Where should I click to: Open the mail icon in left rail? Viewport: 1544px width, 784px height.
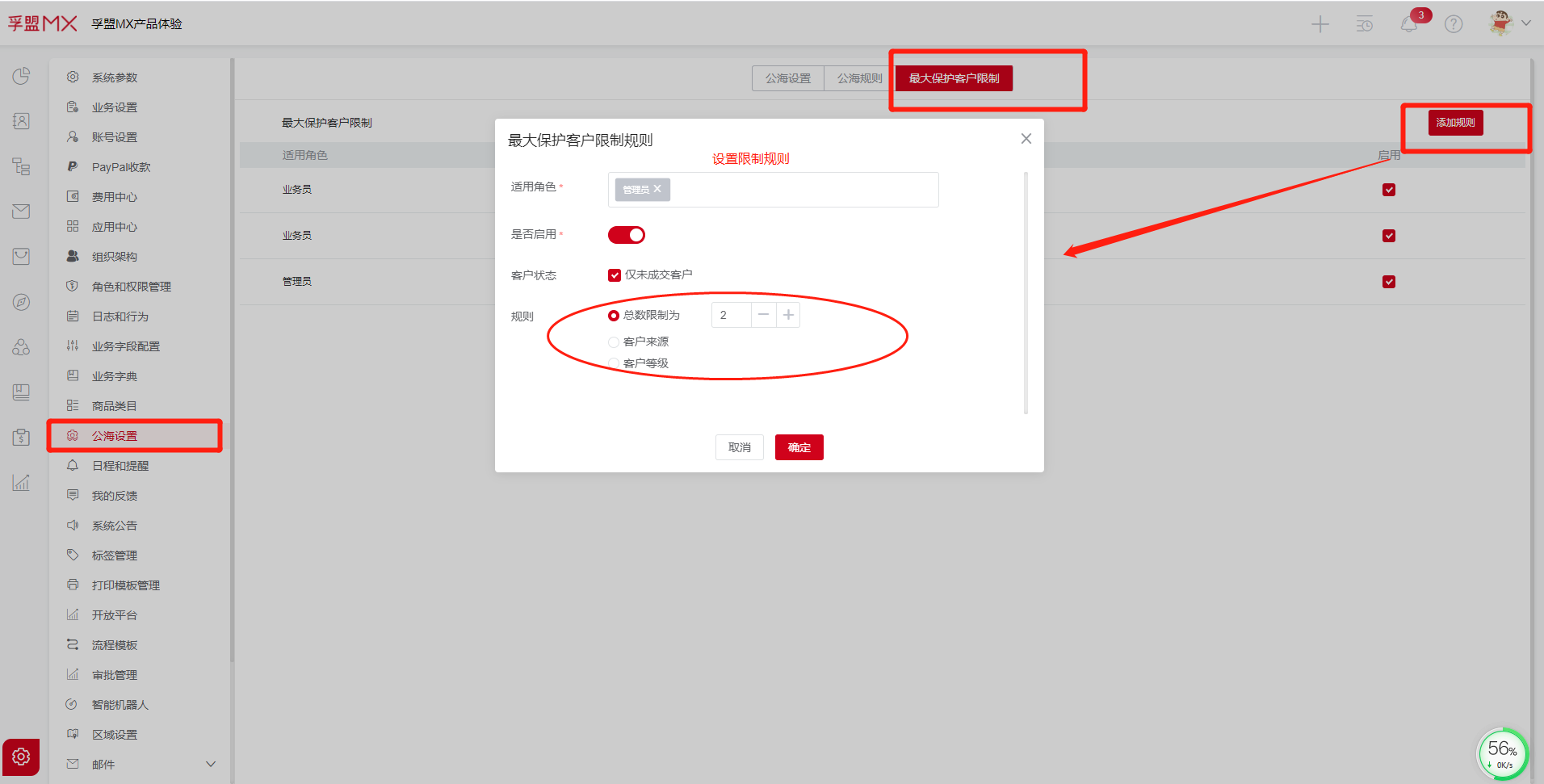(21, 212)
